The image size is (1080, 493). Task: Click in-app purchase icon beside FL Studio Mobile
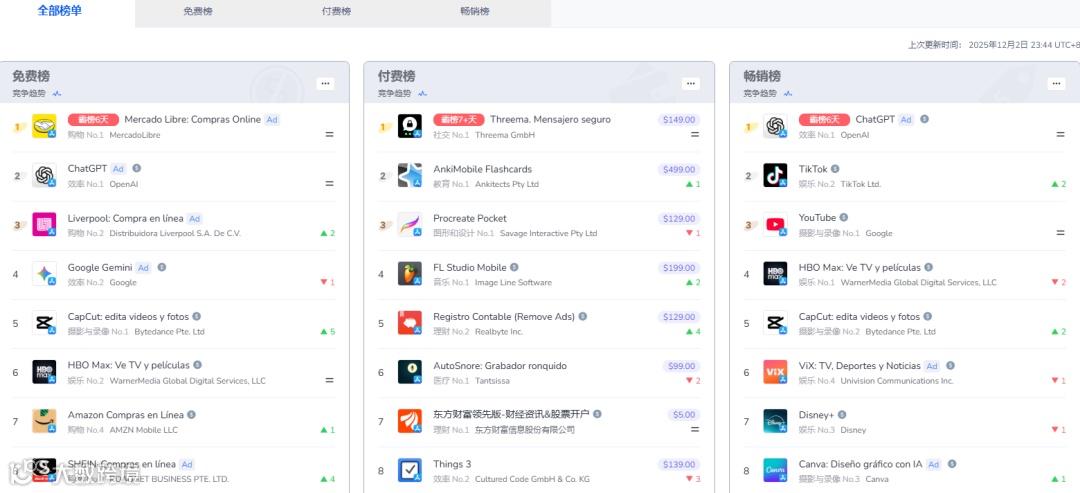515,267
